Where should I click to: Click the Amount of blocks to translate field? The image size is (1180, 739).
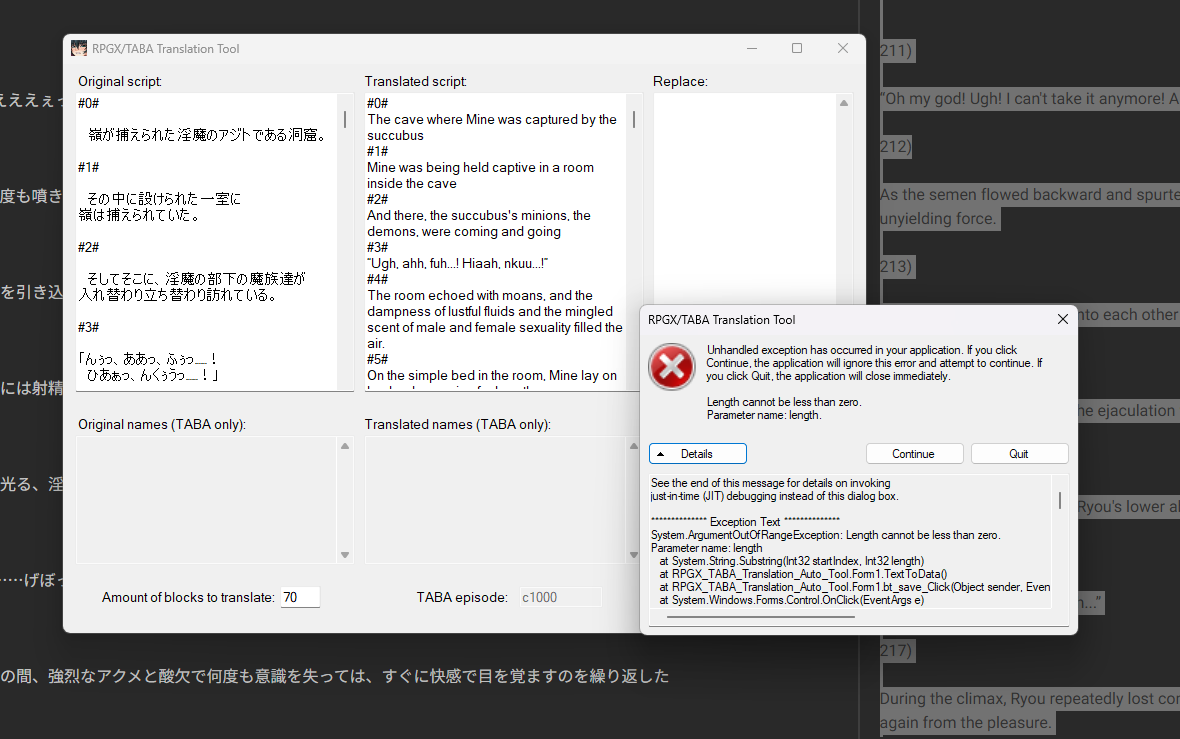click(300, 597)
